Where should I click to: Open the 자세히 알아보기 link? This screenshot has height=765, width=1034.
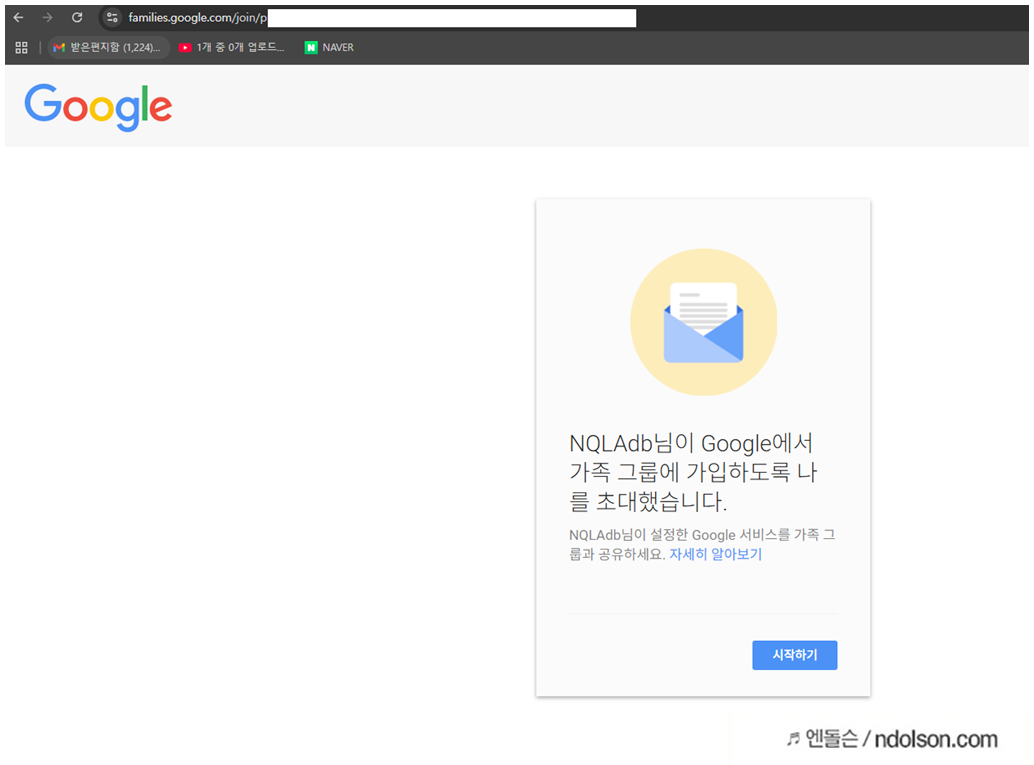point(715,554)
